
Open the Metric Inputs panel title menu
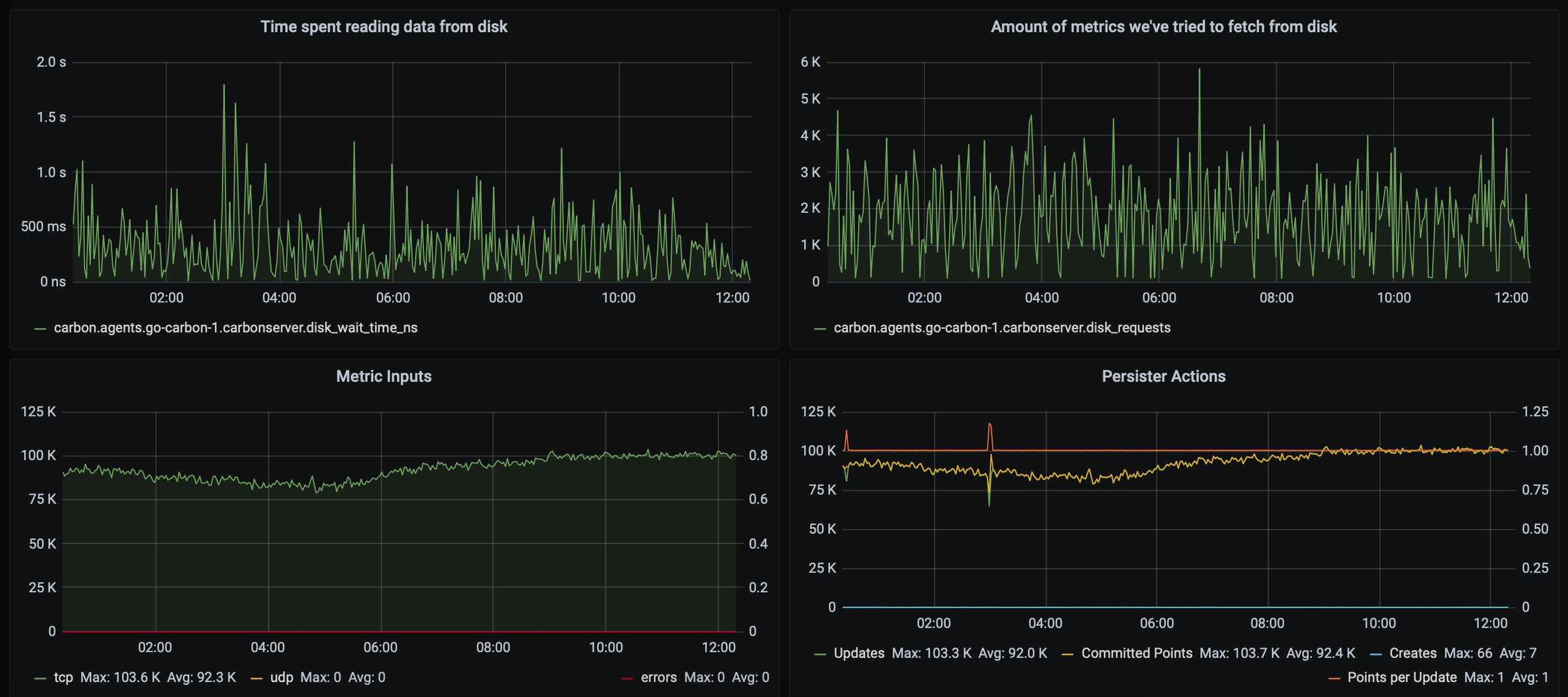(384, 376)
